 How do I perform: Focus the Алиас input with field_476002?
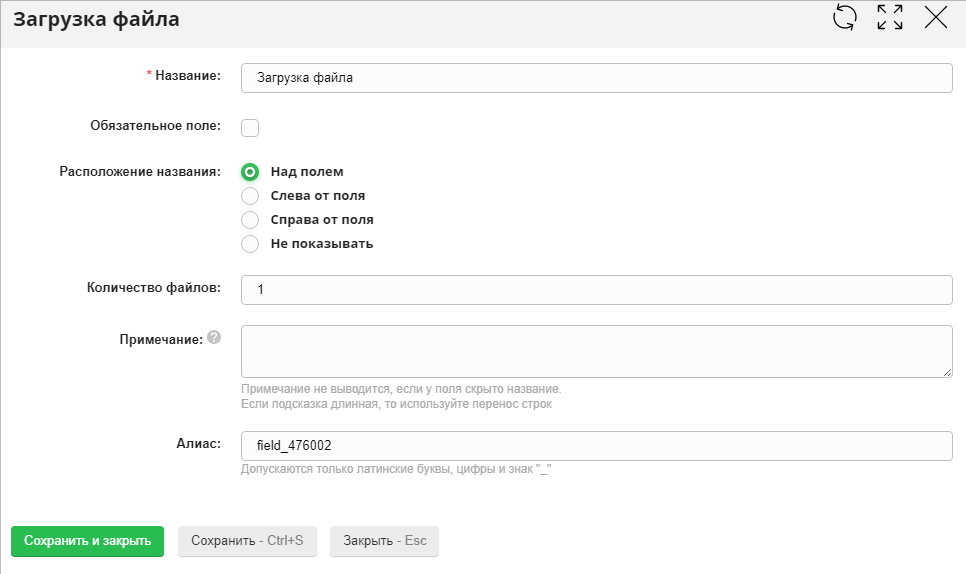click(x=596, y=446)
